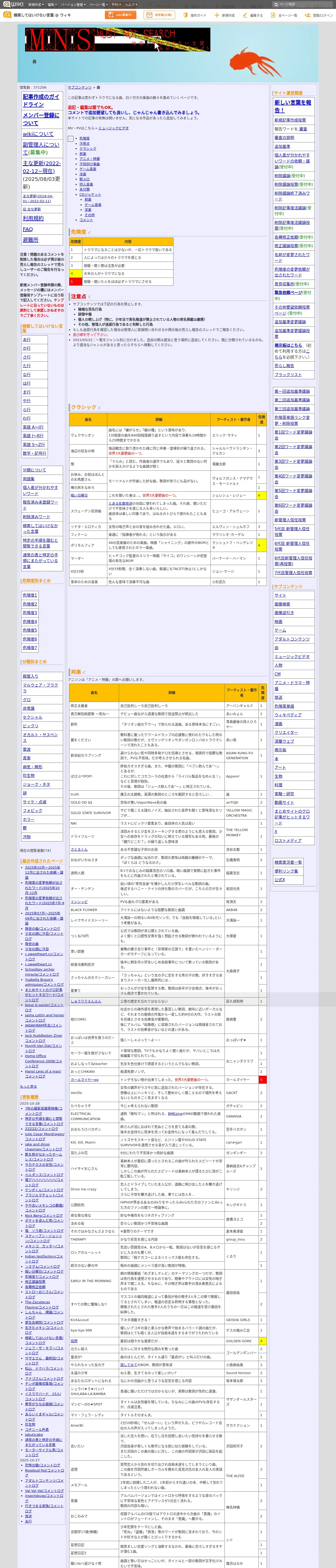Open the あ行 index link

coord(27,340)
